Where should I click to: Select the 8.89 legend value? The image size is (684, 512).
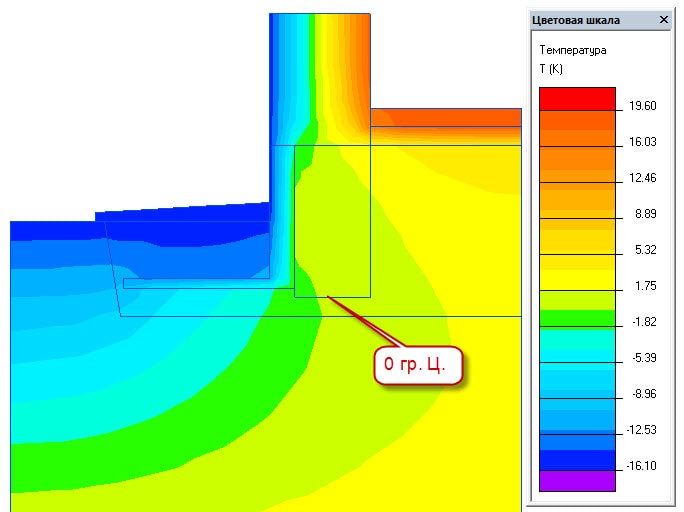tap(643, 214)
